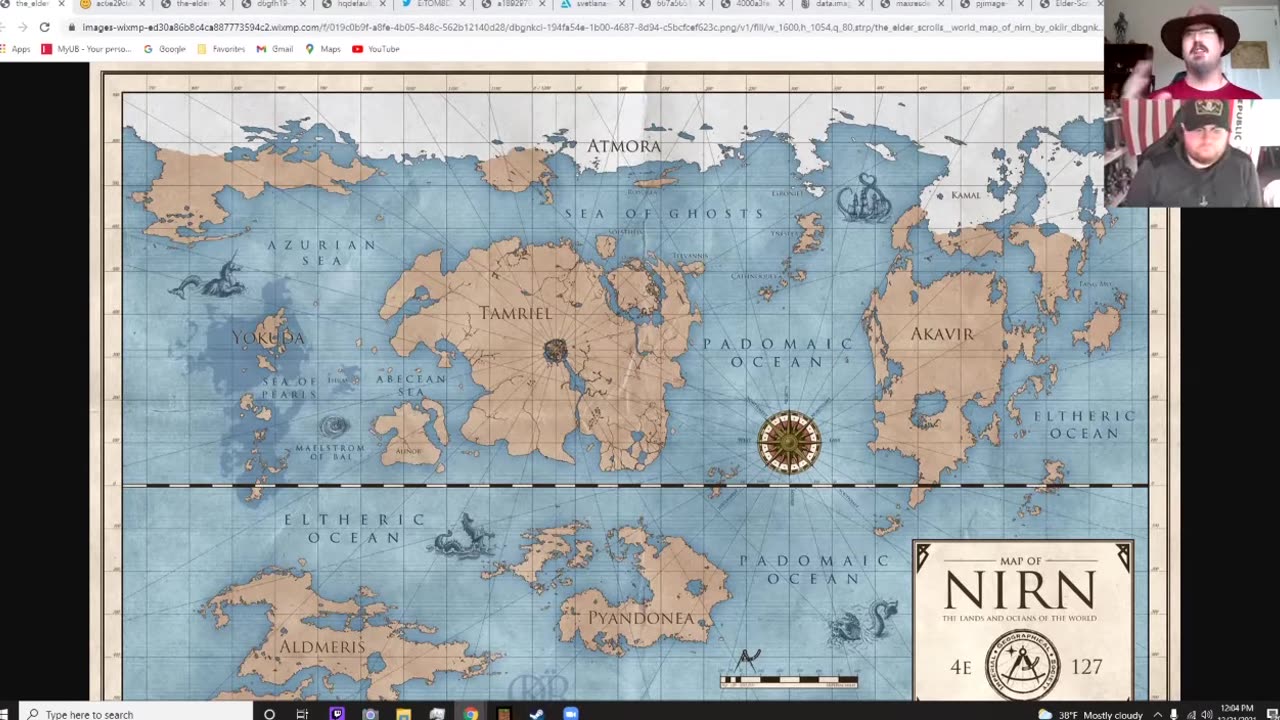Switch to the dbgfh19 tab
This screenshot has height=720, width=1280.
click(x=276, y=5)
